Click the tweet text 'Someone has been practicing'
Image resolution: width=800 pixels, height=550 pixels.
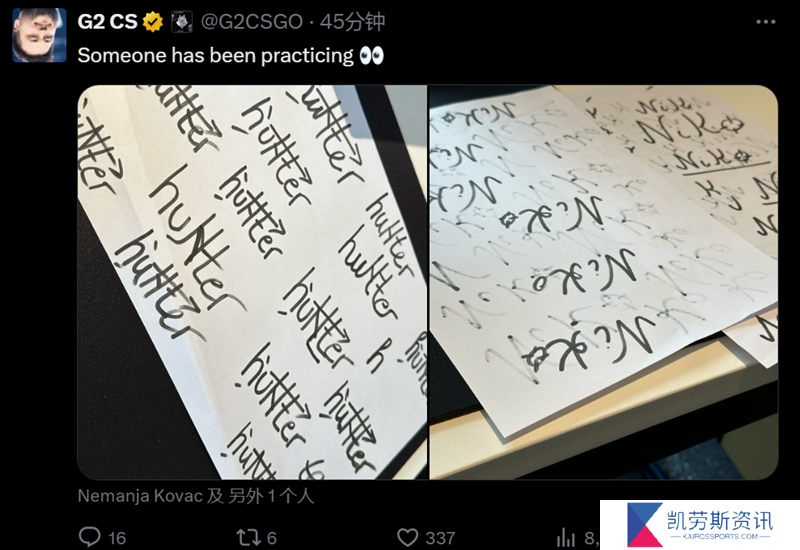pos(215,55)
